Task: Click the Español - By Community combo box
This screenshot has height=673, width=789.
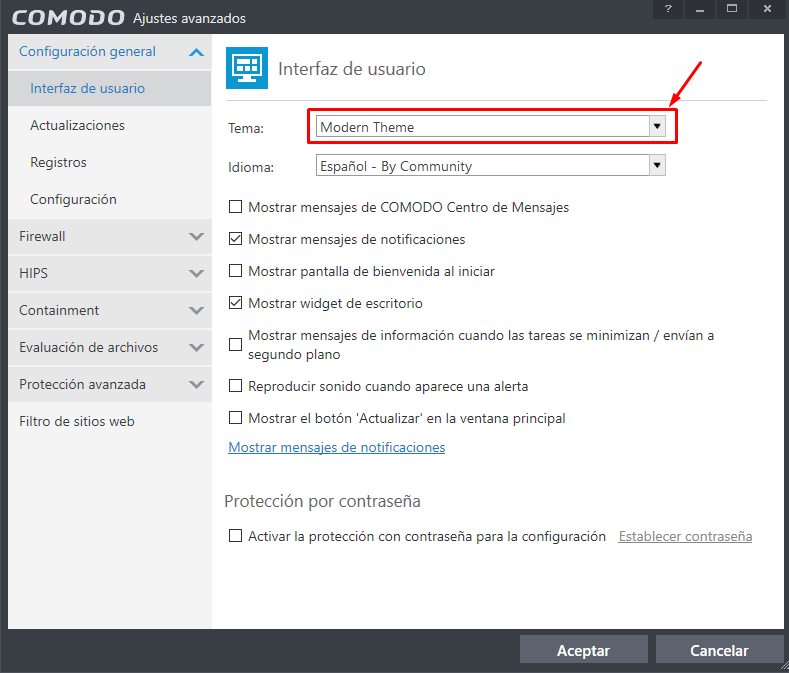Action: tap(491, 165)
